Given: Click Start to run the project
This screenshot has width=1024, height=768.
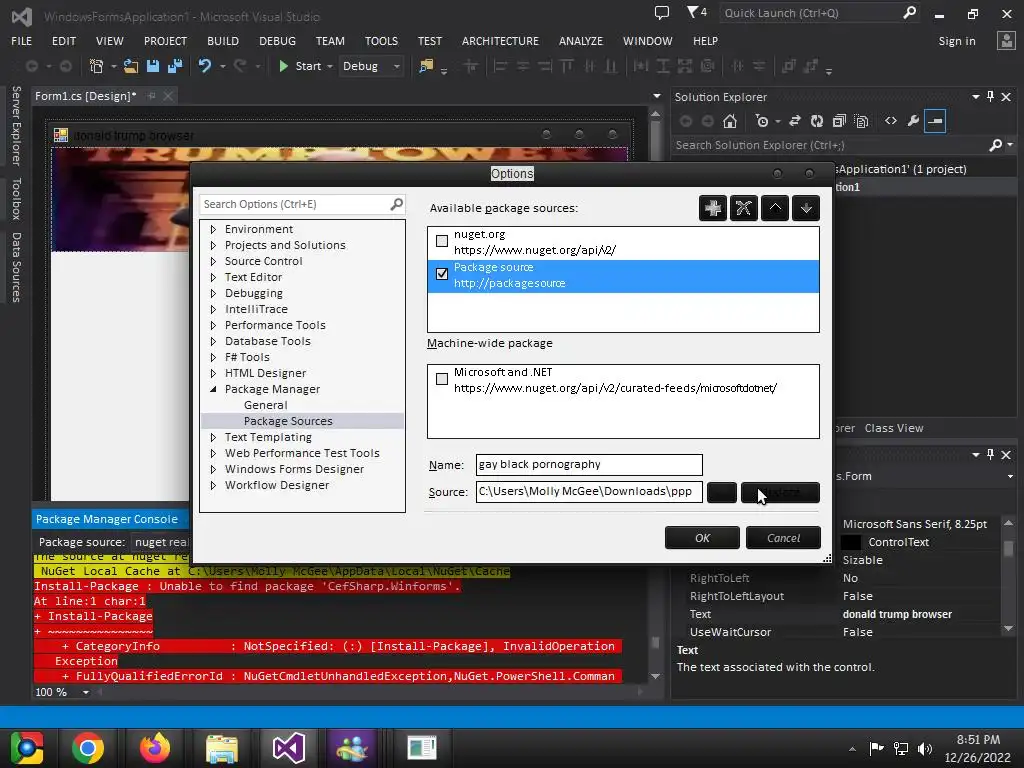Looking at the screenshot, I should pyautogui.click(x=300, y=66).
